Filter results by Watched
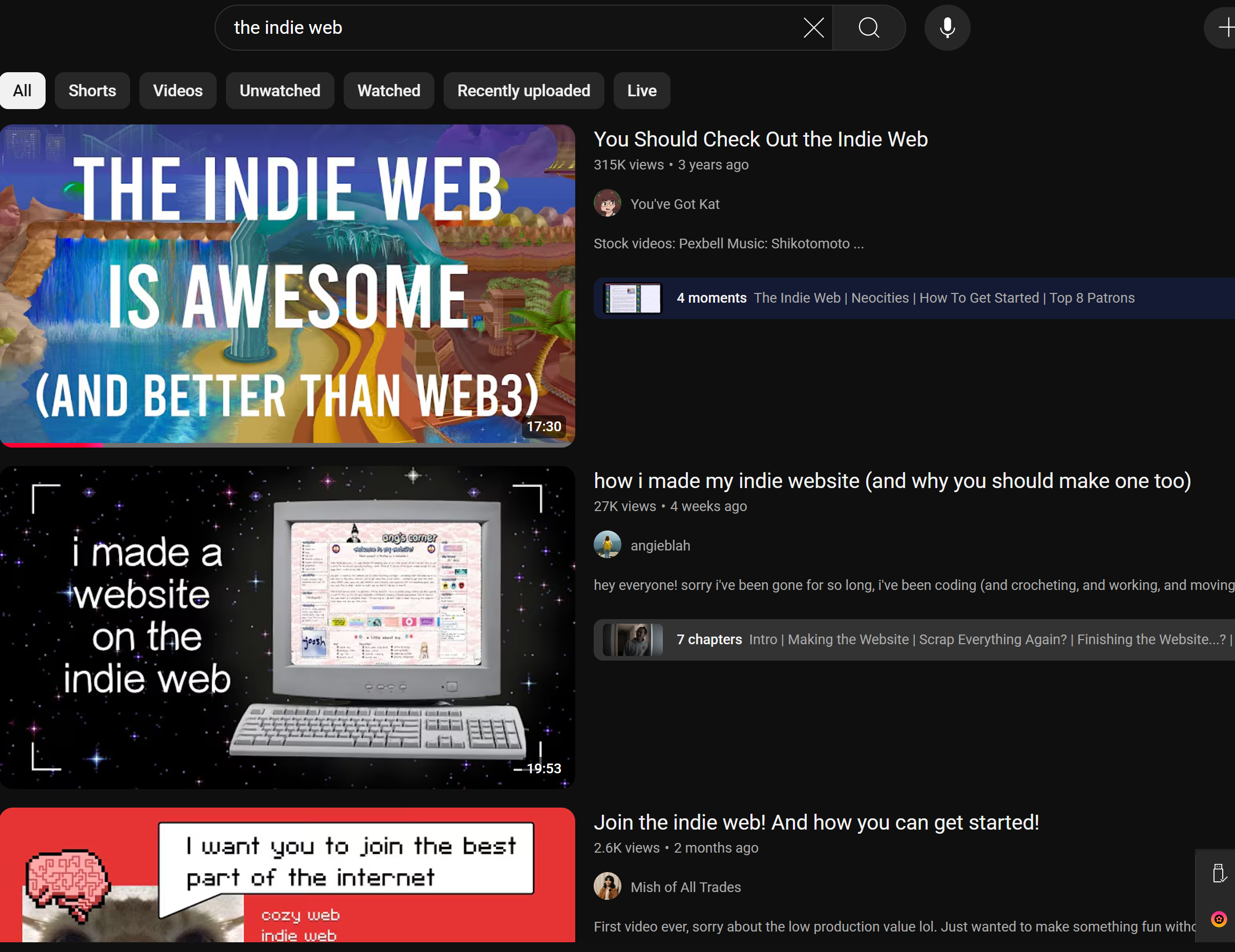The width and height of the screenshot is (1235, 952). click(389, 91)
